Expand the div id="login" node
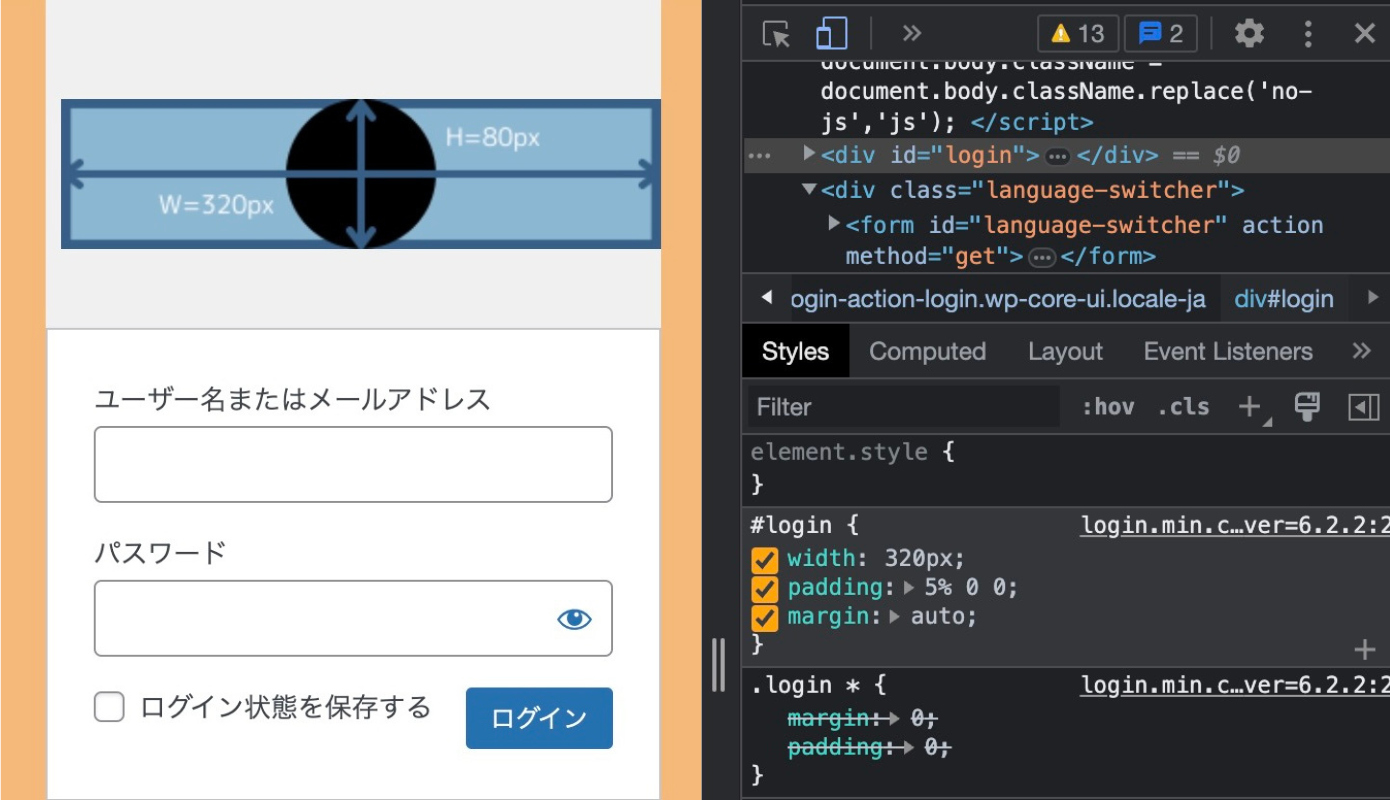The height and width of the screenshot is (800, 1390). pyautogui.click(x=809, y=155)
